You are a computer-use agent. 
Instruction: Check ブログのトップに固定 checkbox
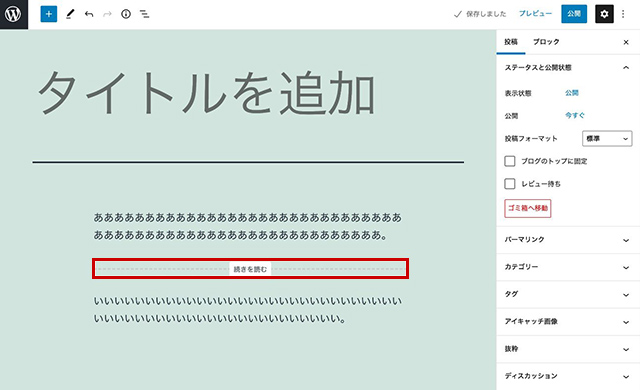pyautogui.click(x=510, y=161)
